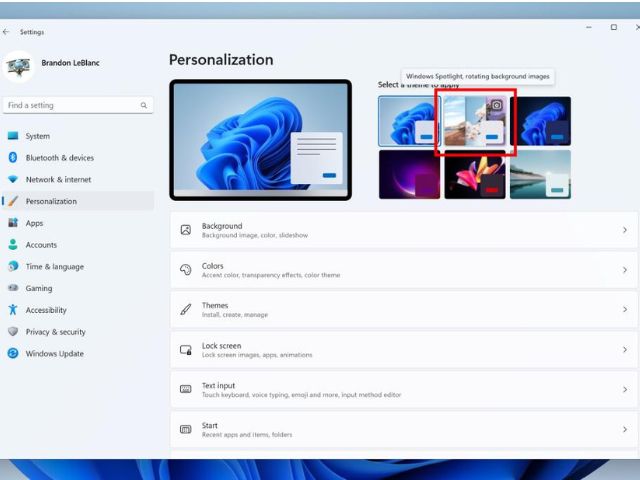Click the Privacy & security shield icon

(13, 332)
